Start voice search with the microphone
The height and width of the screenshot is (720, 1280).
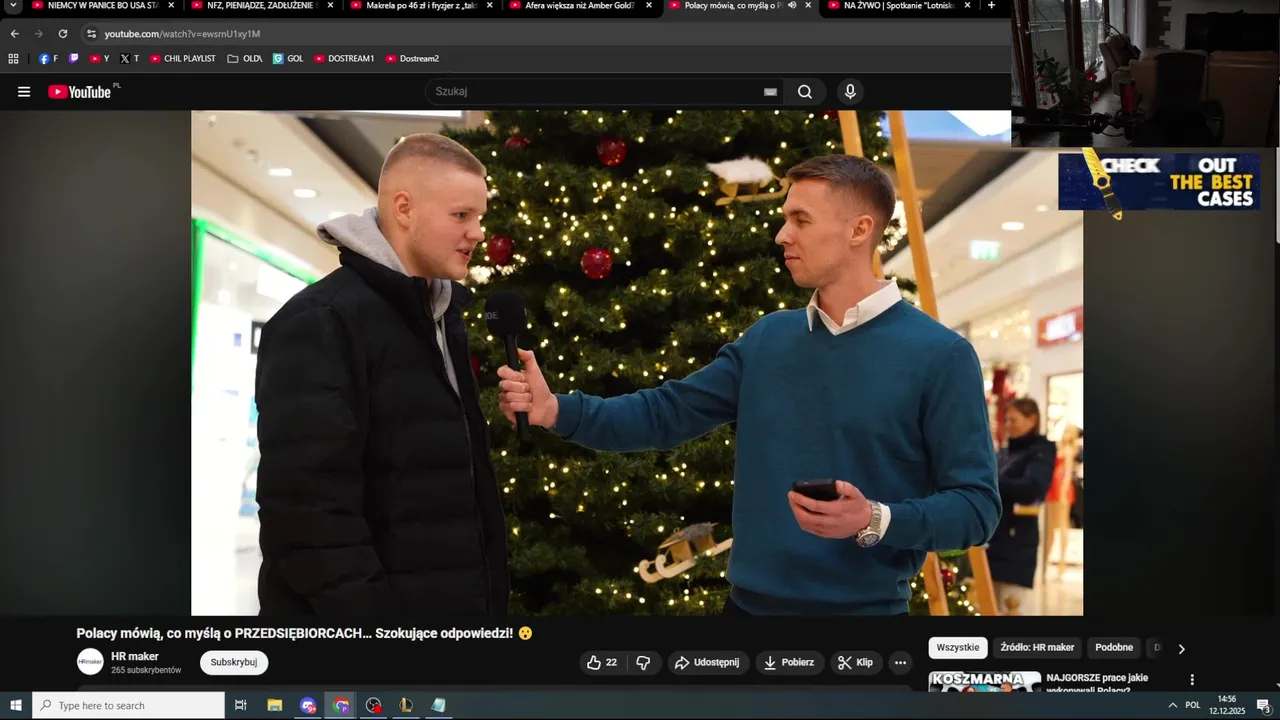click(x=850, y=92)
